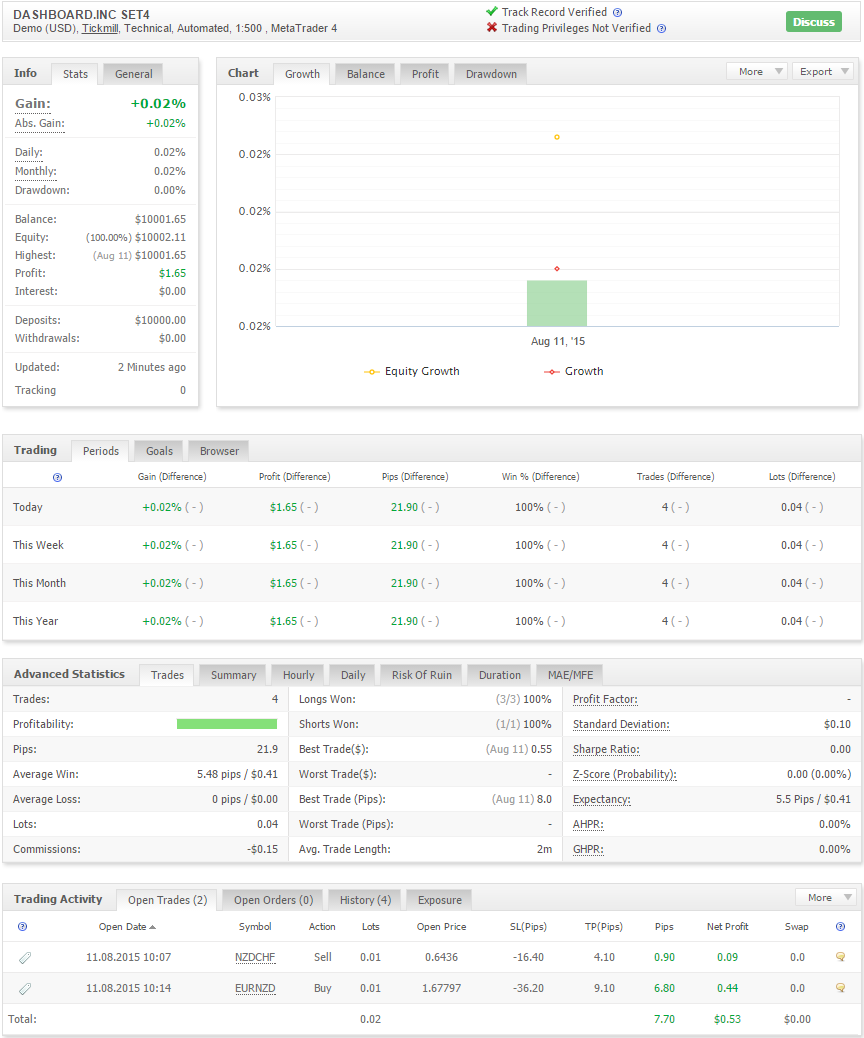Show the Exposure tab
Image resolution: width=864 pixels, height=1038 pixels.
click(x=440, y=900)
